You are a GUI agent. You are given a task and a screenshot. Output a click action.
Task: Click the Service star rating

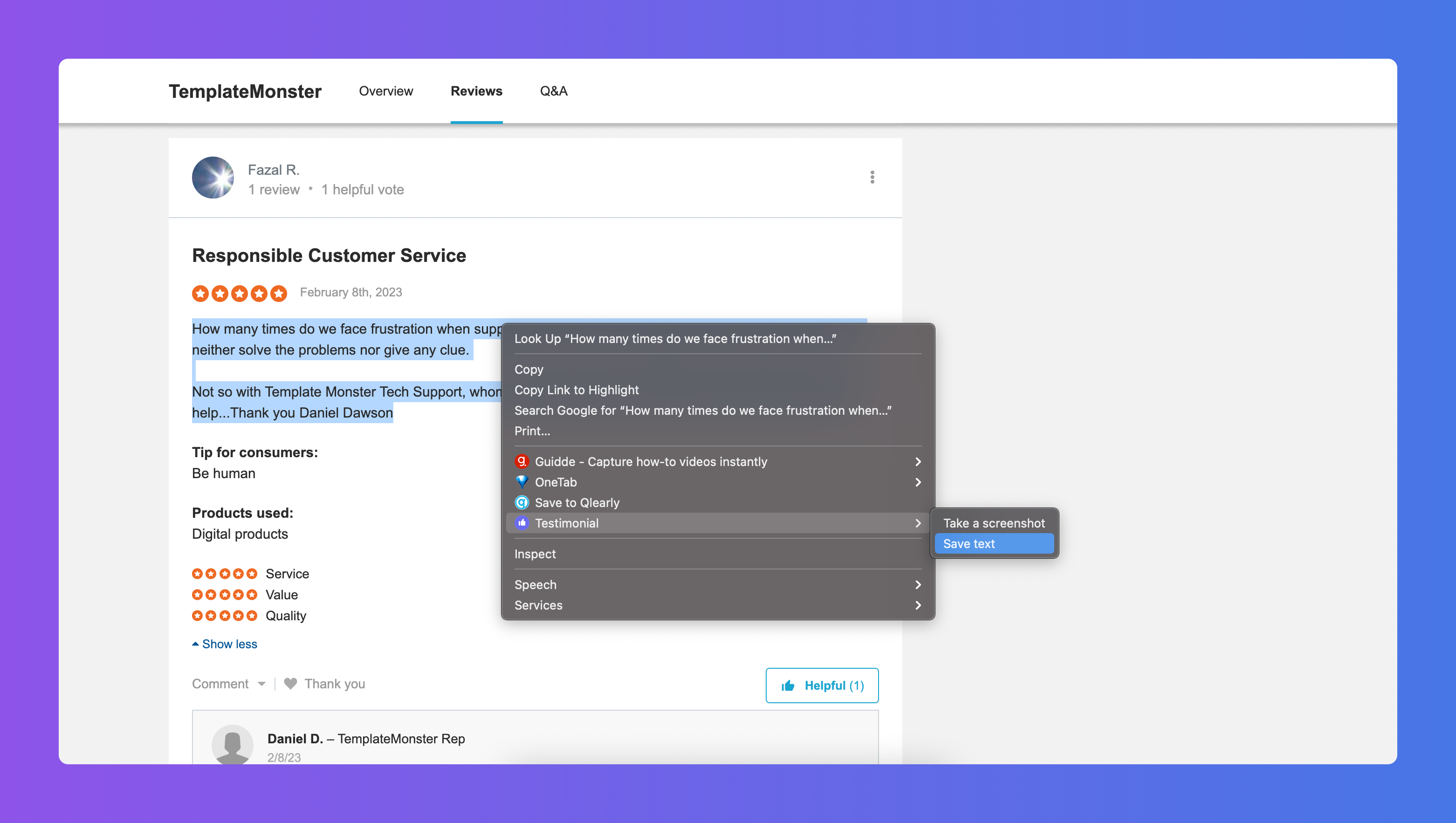224,574
